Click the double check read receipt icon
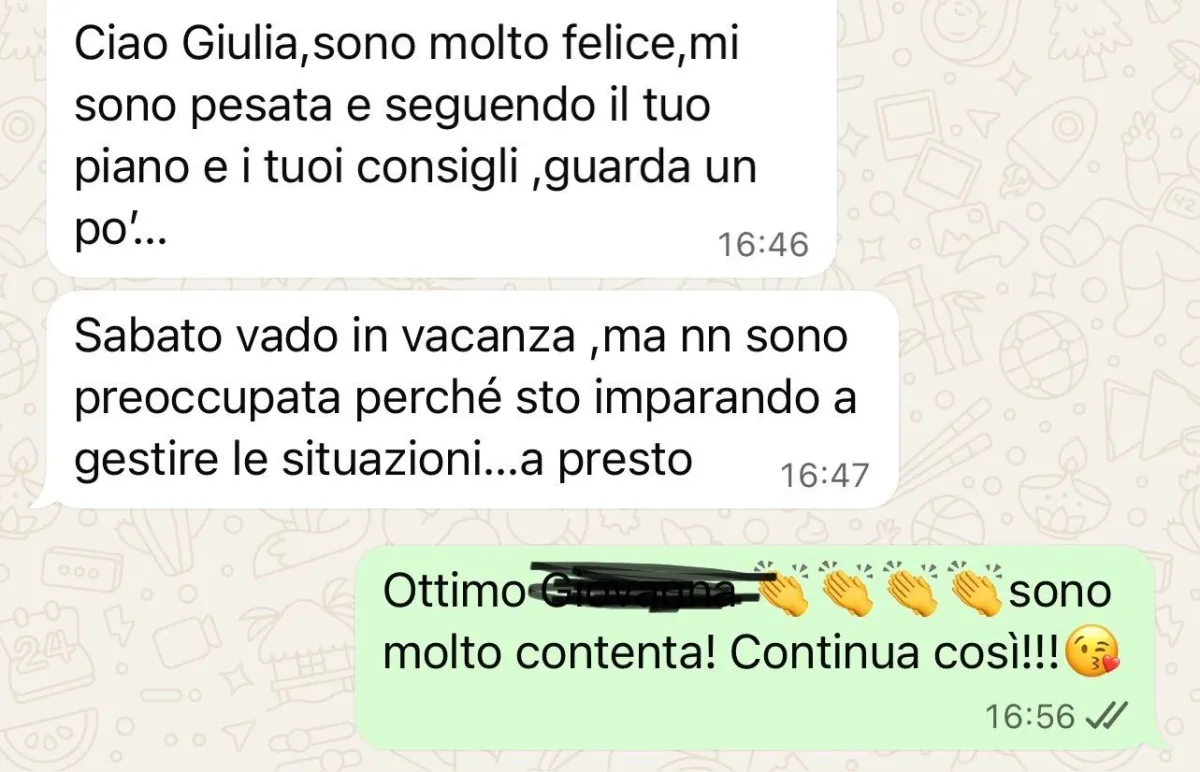This screenshot has height=772, width=1200. tap(1106, 715)
